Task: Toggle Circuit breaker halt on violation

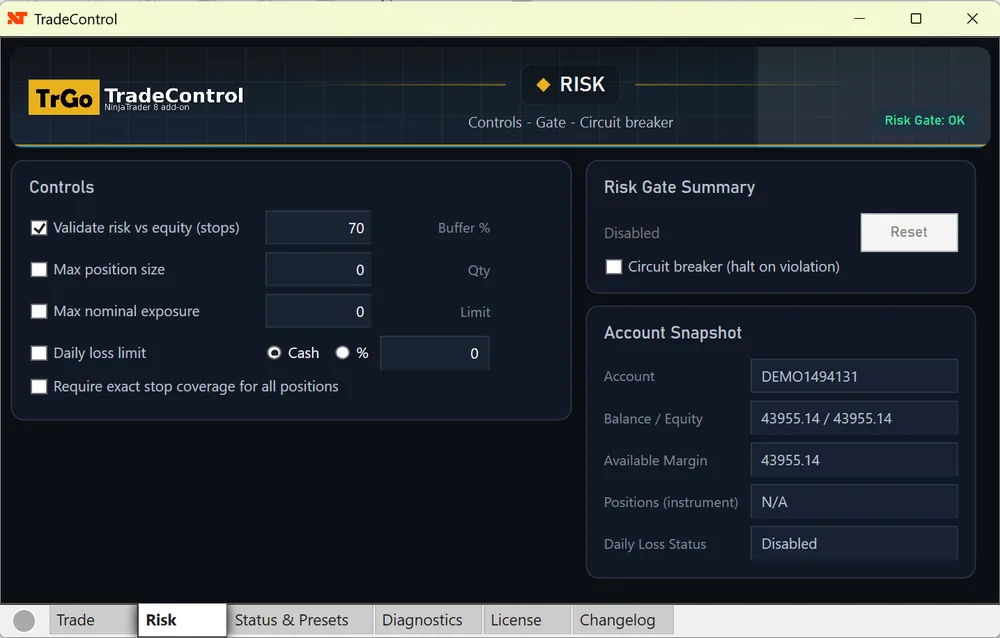Action: click(x=614, y=267)
